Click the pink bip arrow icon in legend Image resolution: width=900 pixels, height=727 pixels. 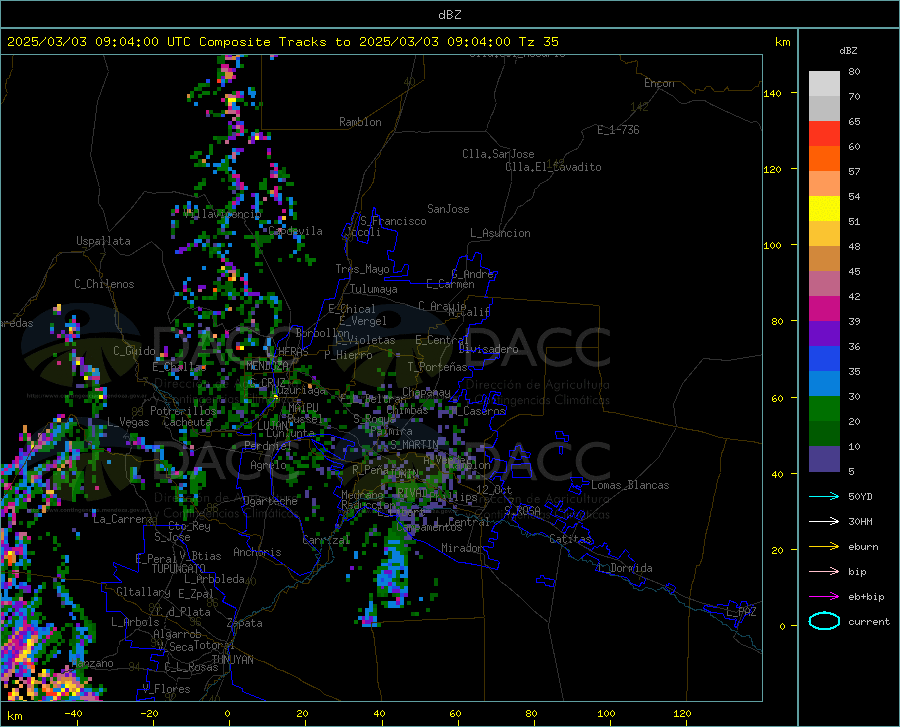[824, 572]
